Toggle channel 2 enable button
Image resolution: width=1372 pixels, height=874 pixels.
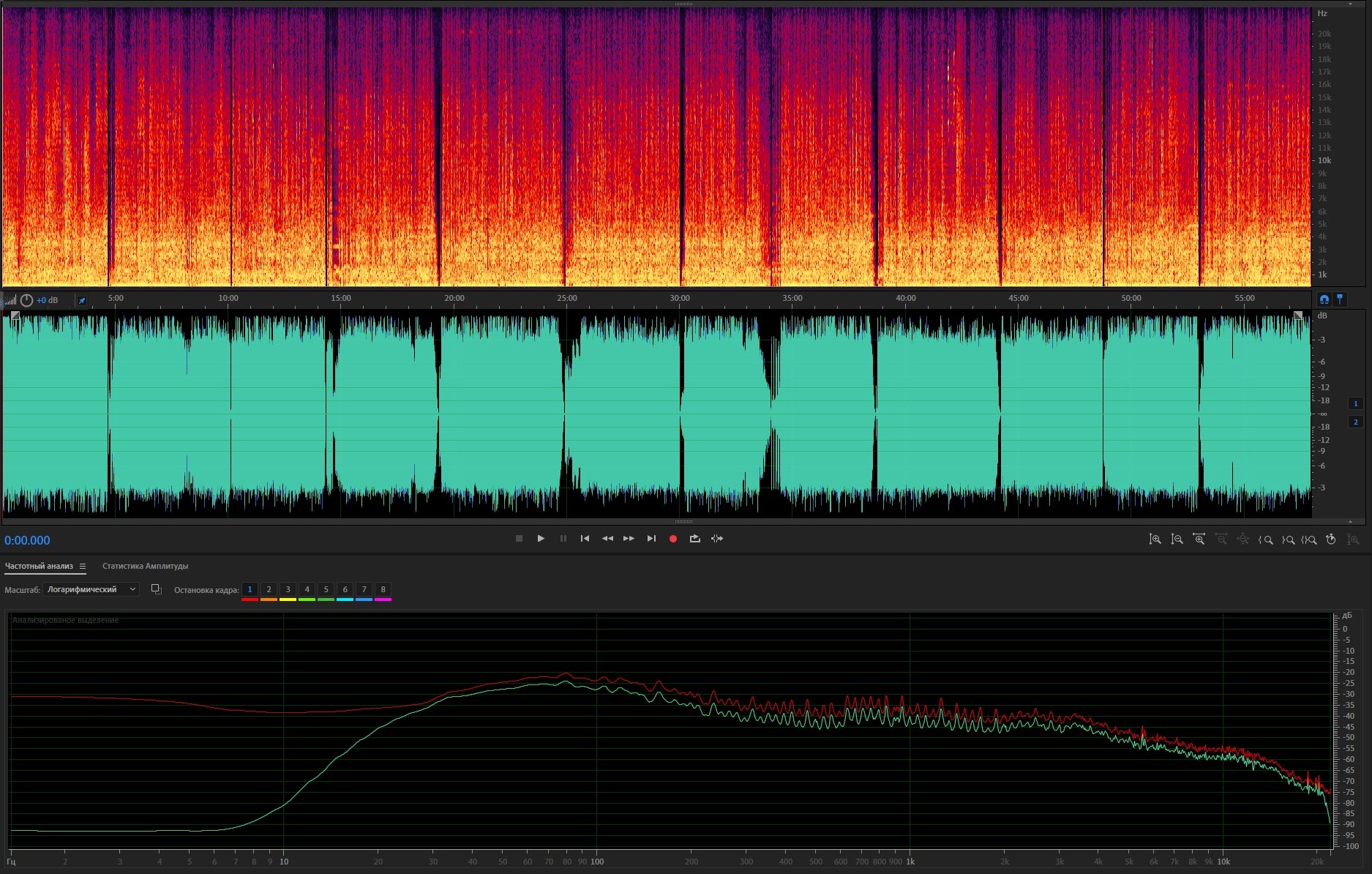(x=1355, y=422)
